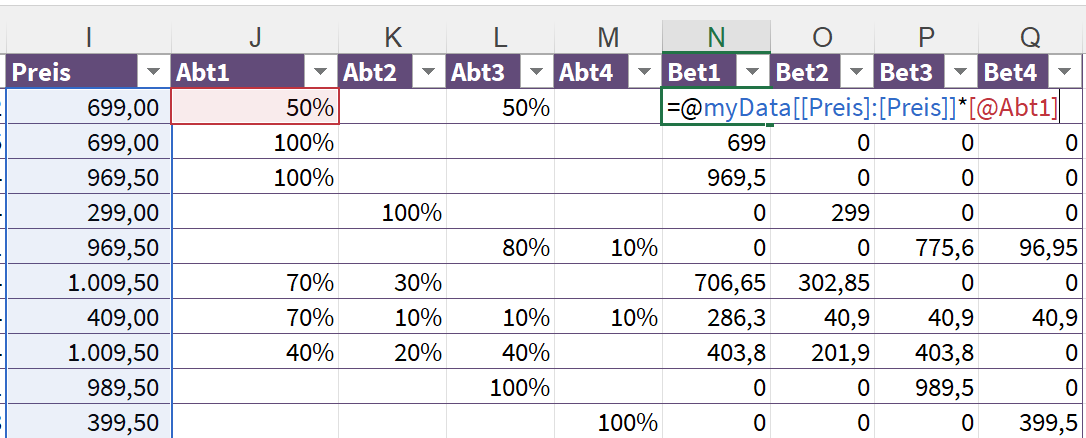Click the Abt4 cell with 100%
This screenshot has width=1086, height=438.
(608, 422)
